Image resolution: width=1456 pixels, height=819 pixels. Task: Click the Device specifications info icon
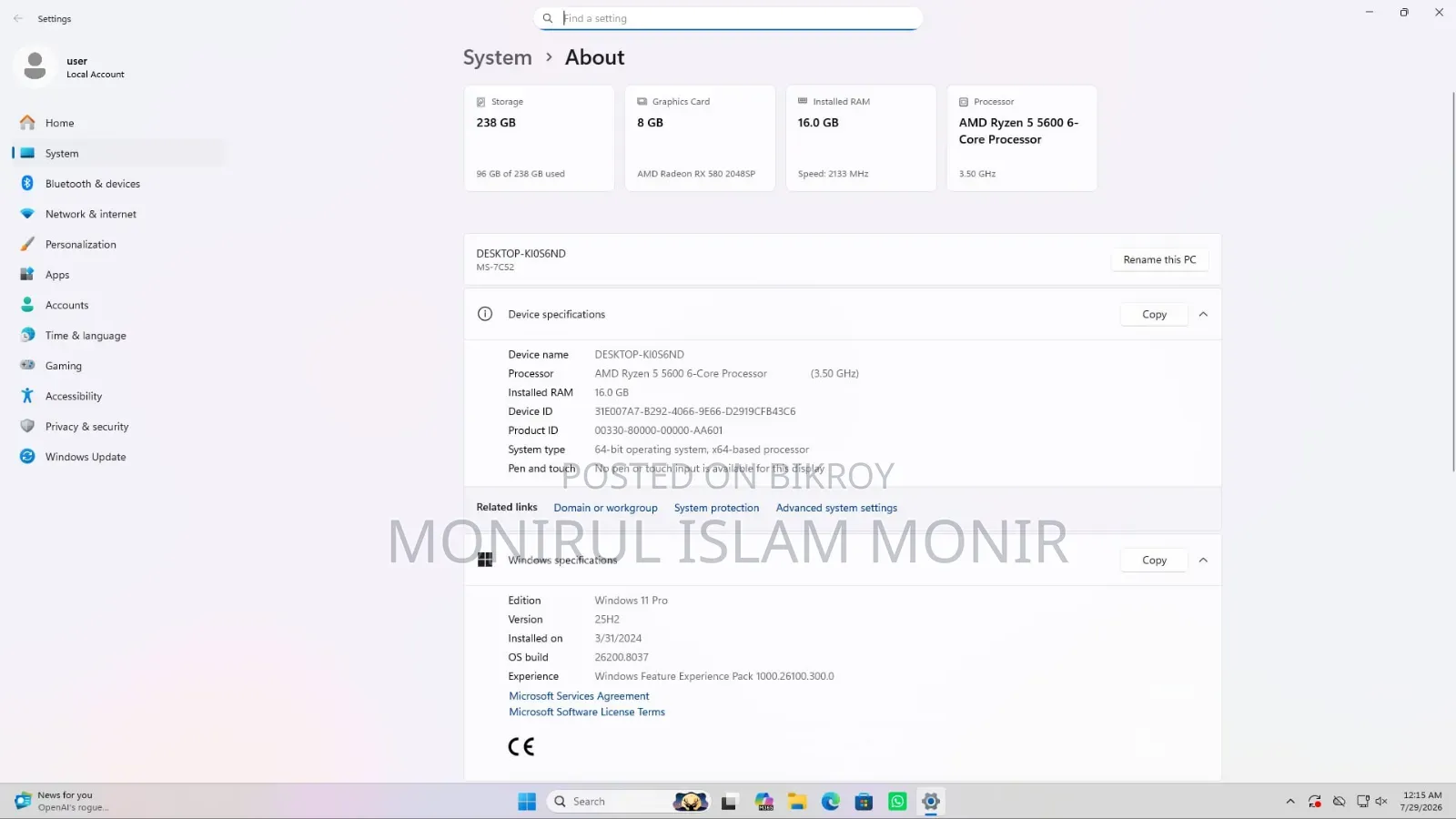(x=485, y=314)
